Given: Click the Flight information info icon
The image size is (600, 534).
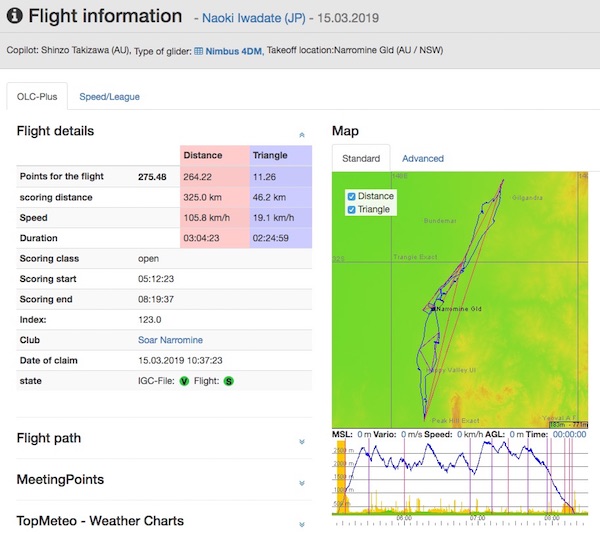Looking at the screenshot, I should [x=14, y=16].
